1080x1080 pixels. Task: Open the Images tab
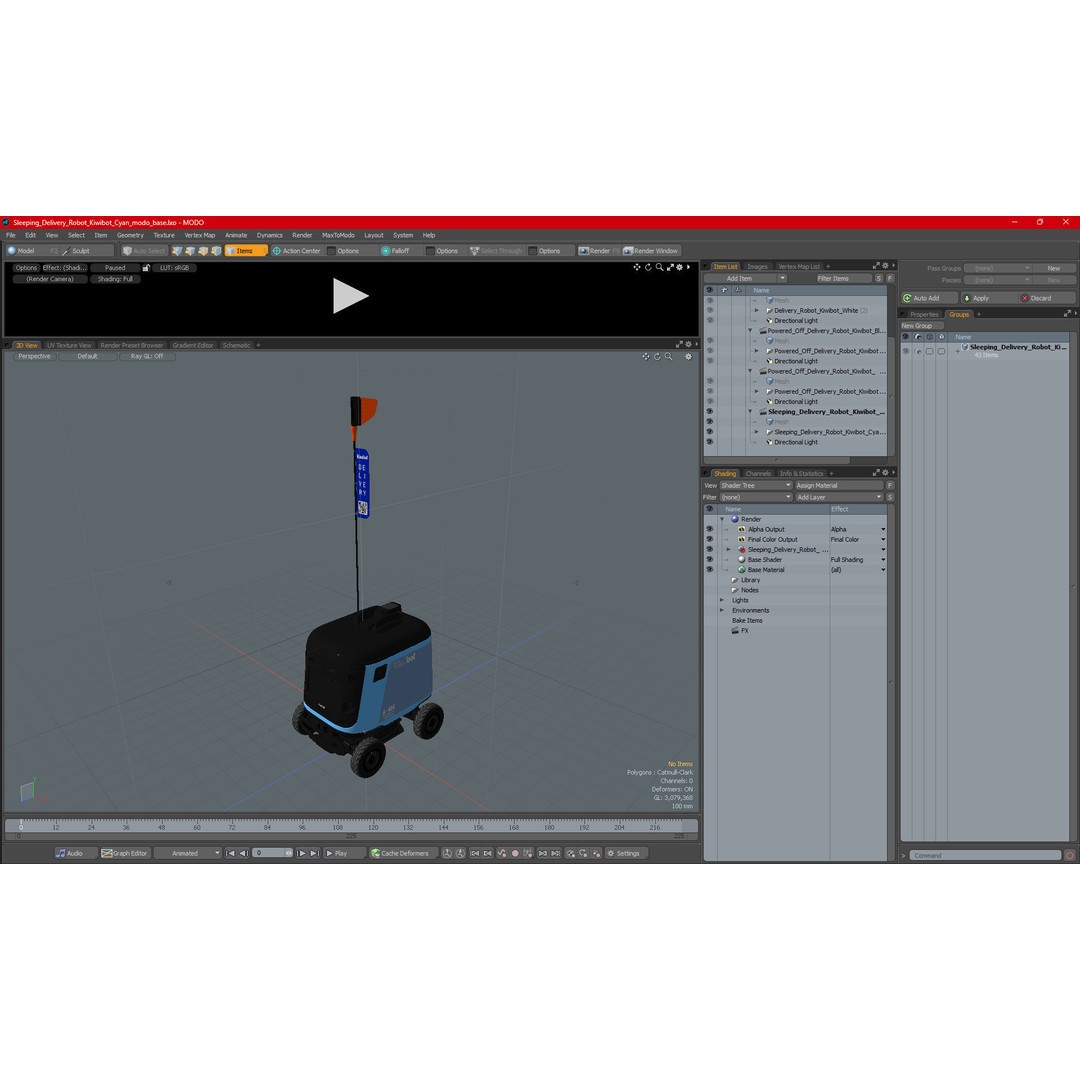757,267
